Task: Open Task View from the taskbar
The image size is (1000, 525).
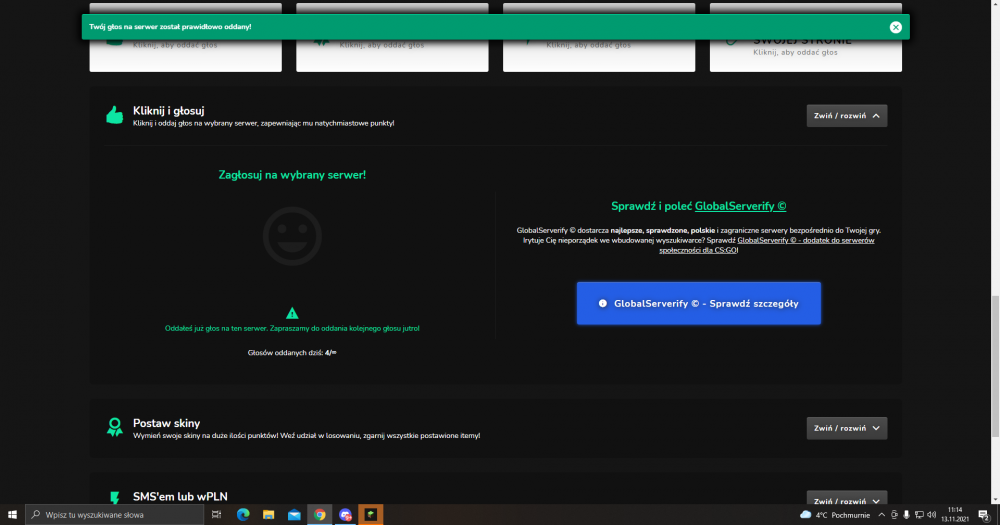Action: coord(216,514)
